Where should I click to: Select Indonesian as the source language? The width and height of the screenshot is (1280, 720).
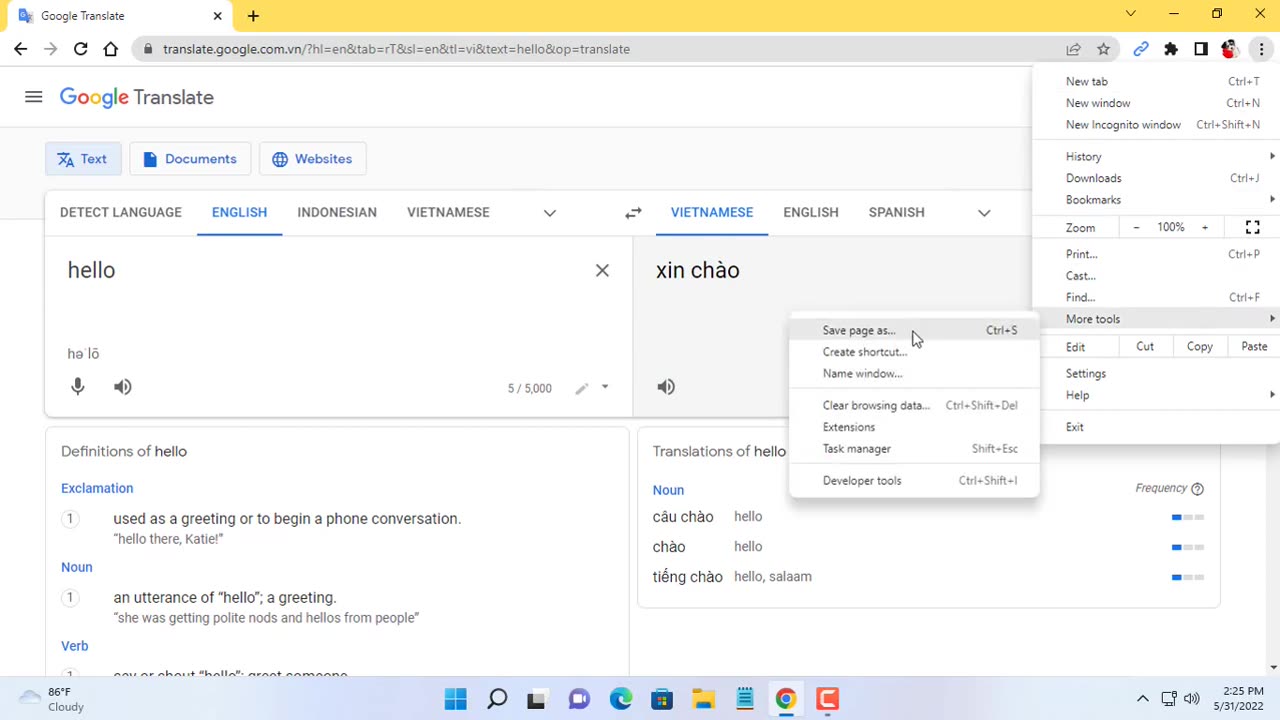337,212
